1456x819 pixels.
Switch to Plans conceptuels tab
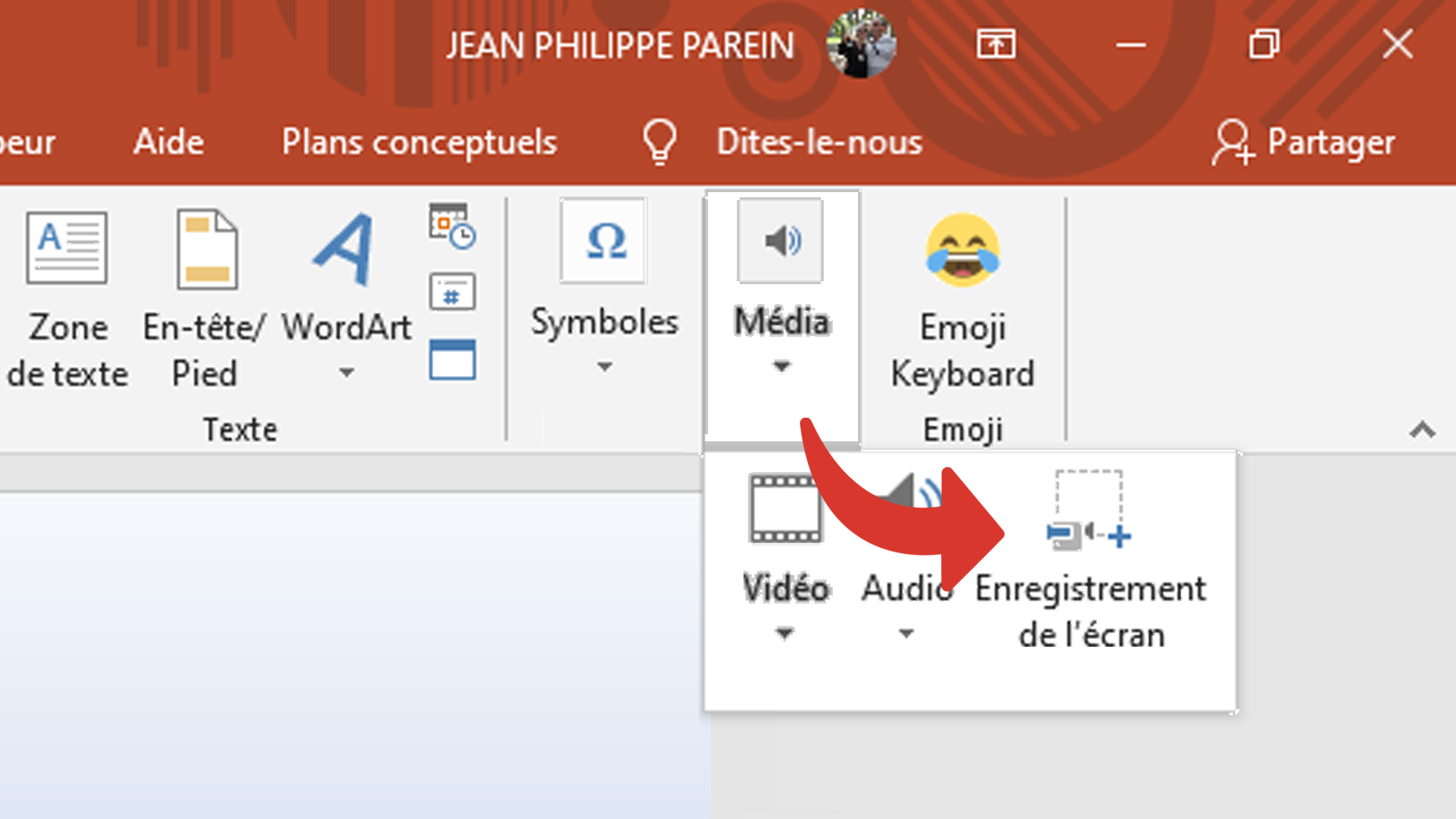click(420, 142)
